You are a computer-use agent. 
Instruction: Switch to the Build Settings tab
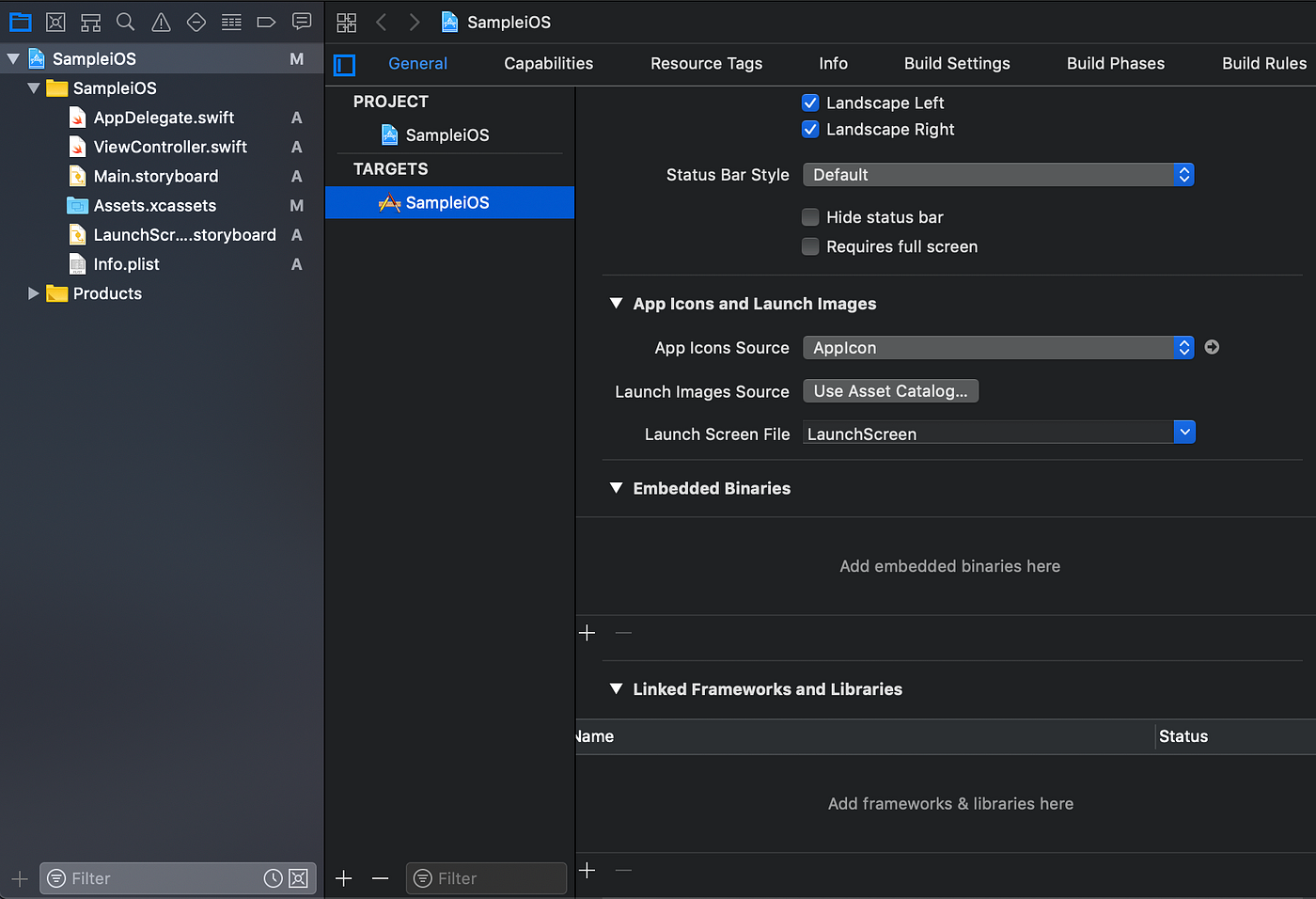[x=957, y=63]
